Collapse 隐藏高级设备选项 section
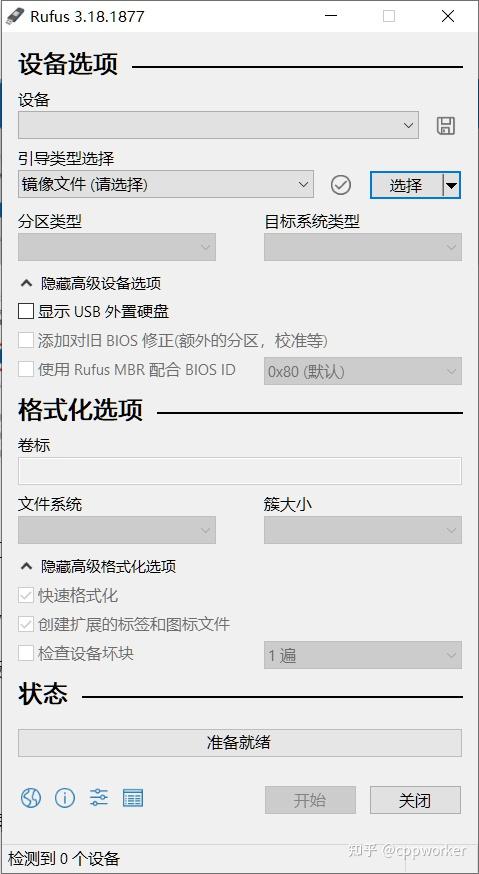The image size is (479, 874). point(90,283)
